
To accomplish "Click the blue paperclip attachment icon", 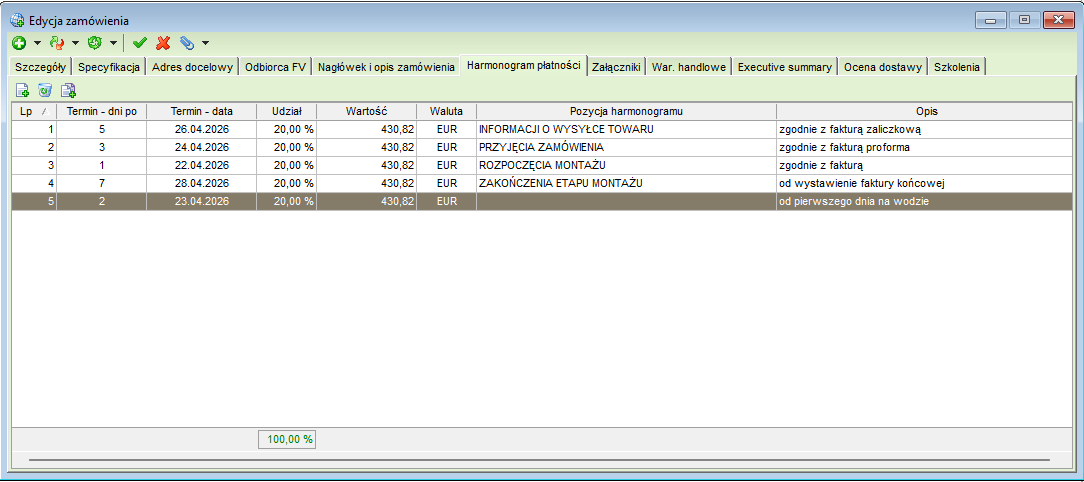I will coord(187,43).
